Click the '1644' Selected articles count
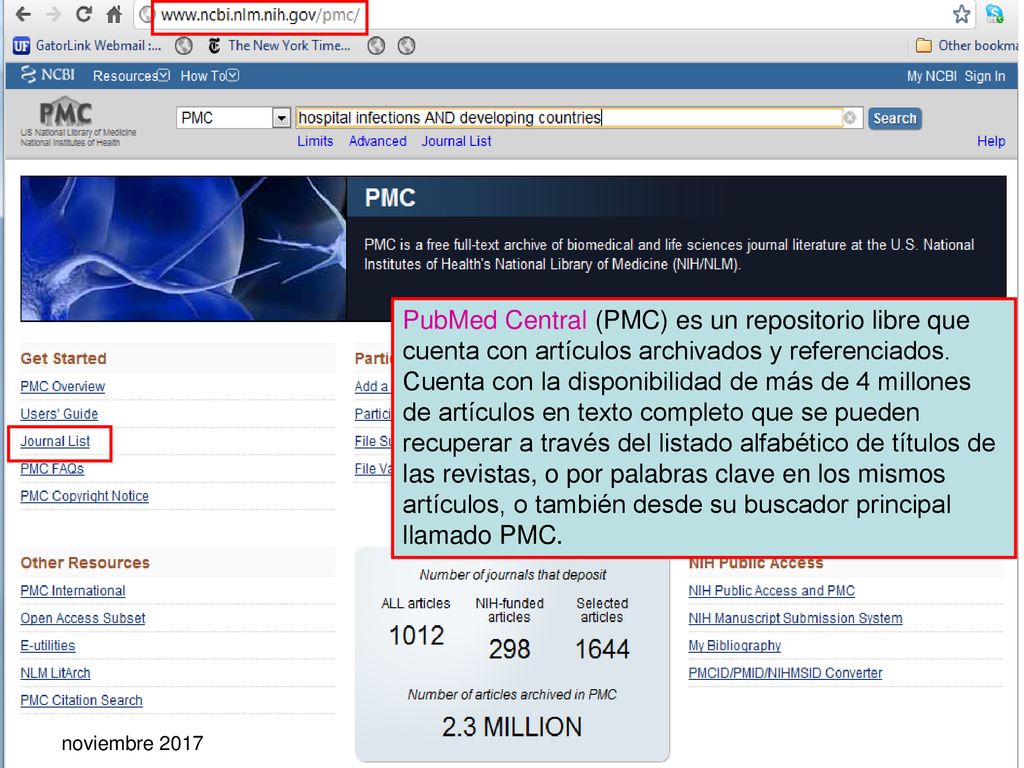This screenshot has width=1024, height=768. pyautogui.click(x=602, y=649)
